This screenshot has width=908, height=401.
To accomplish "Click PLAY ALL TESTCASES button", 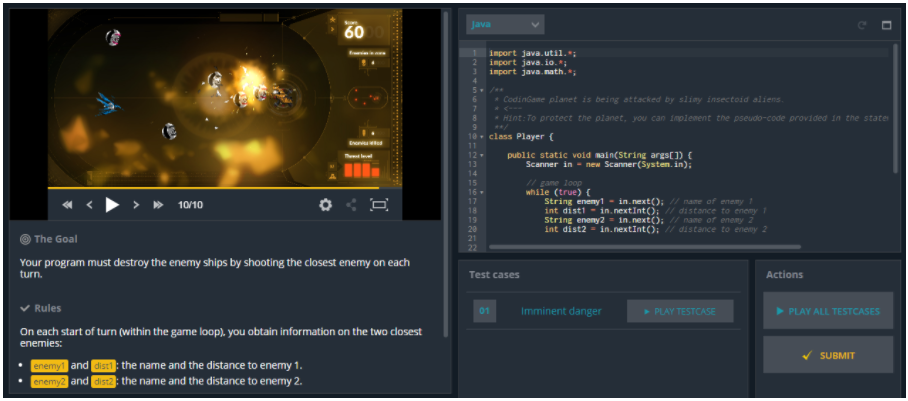I will 828,311.
